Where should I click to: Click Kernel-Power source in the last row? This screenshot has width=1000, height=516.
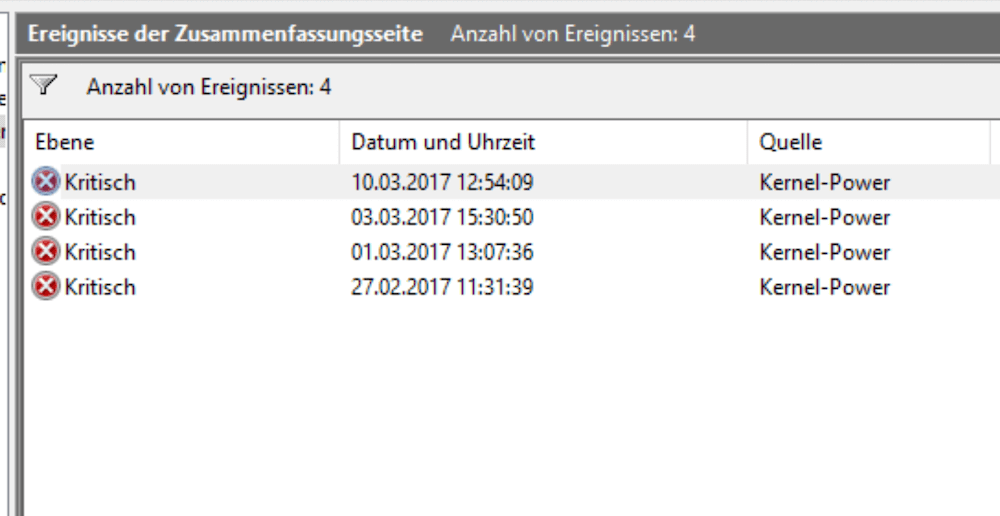coord(824,287)
